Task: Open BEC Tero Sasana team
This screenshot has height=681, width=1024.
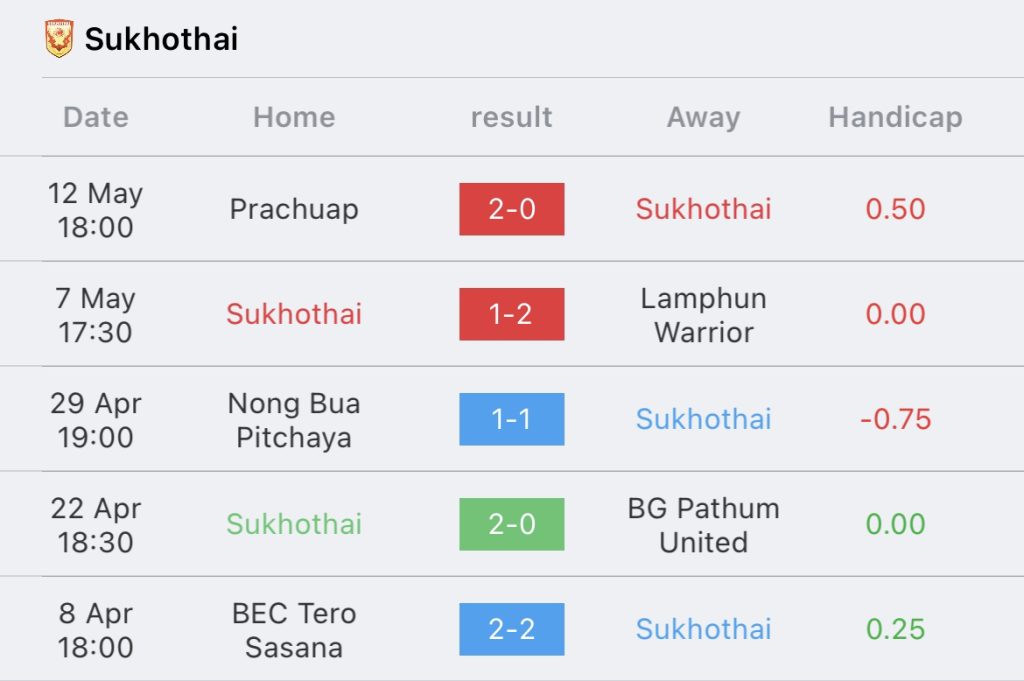Action: click(x=294, y=630)
